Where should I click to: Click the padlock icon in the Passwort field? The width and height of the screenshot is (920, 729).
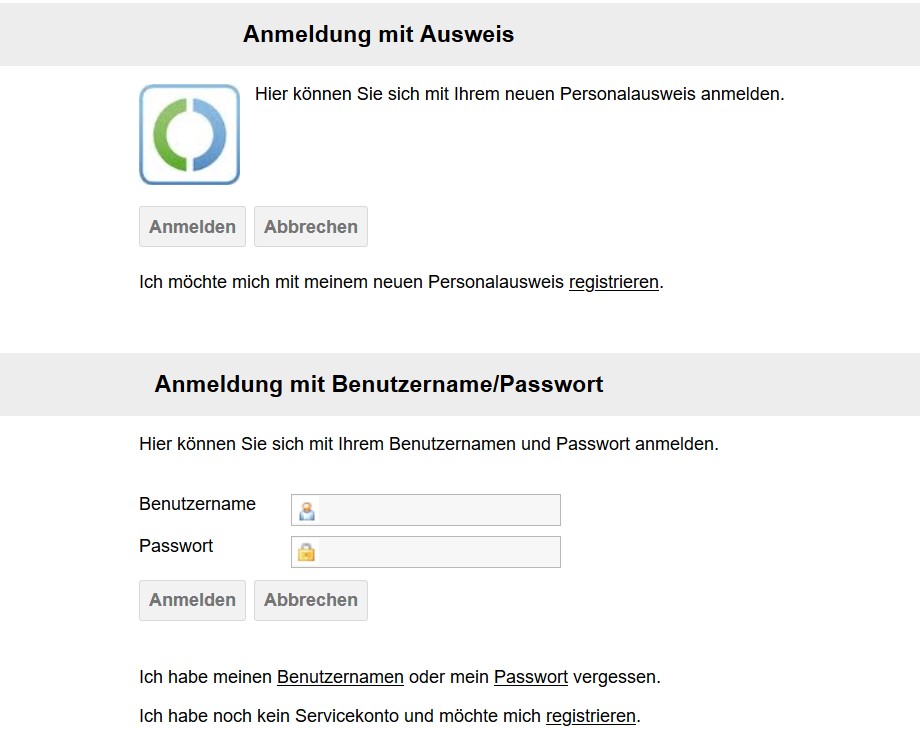point(307,552)
